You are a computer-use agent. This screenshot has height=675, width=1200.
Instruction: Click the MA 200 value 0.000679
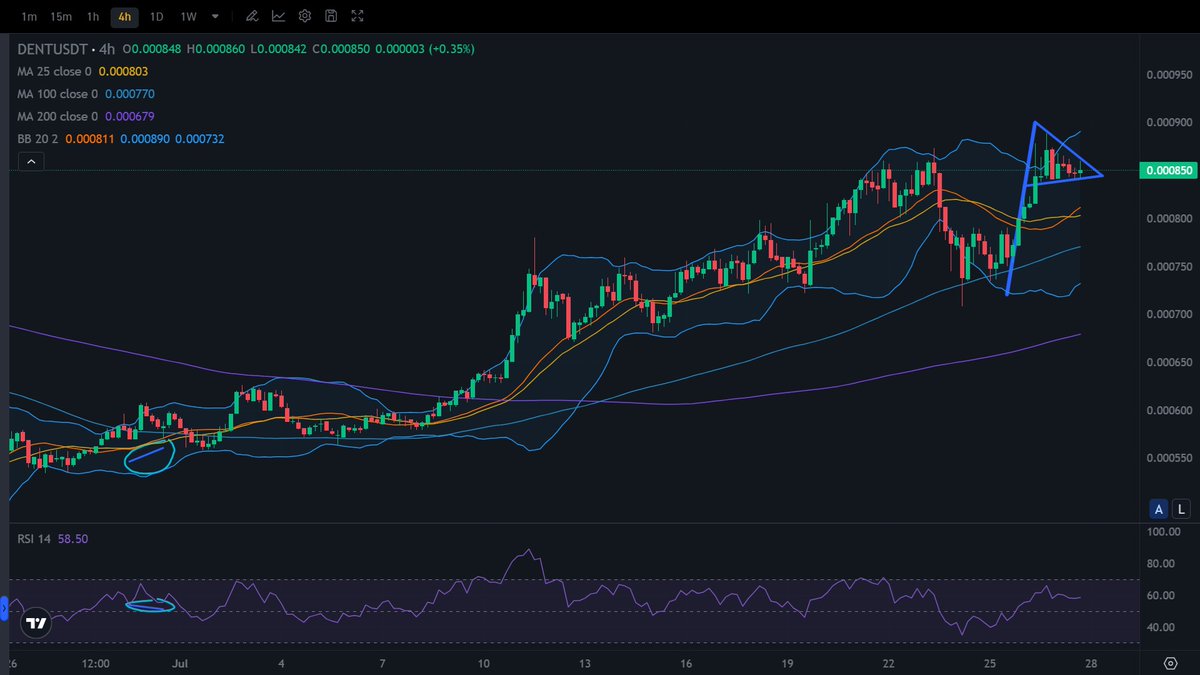click(x=130, y=116)
